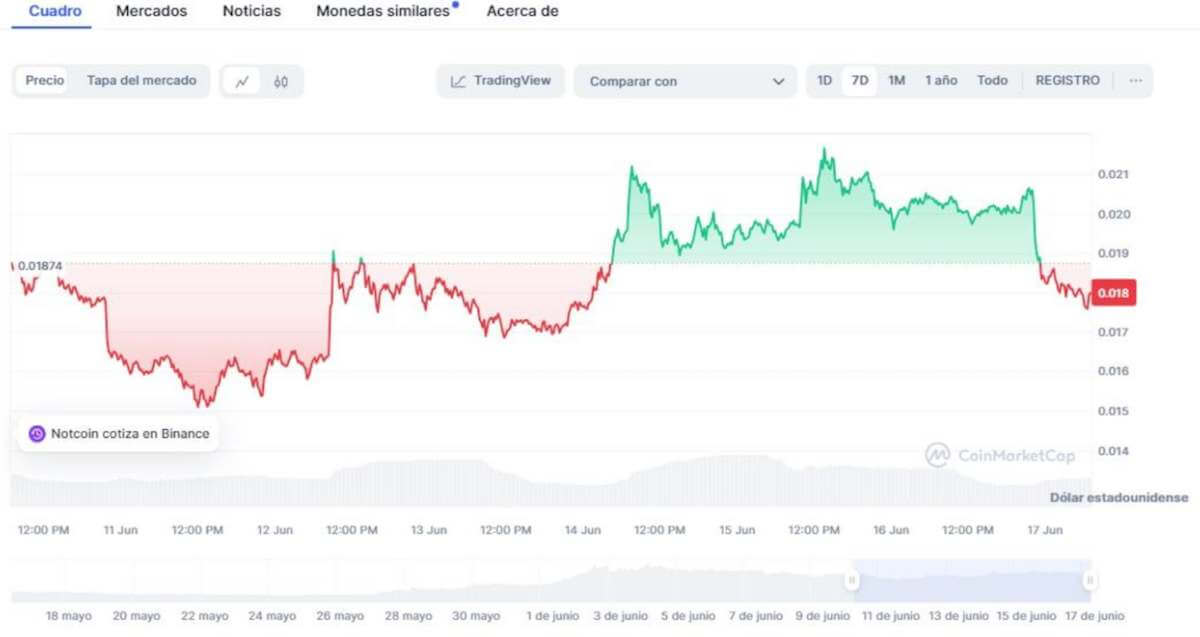Select the 1 año time range
The image size is (1200, 637).
point(940,80)
